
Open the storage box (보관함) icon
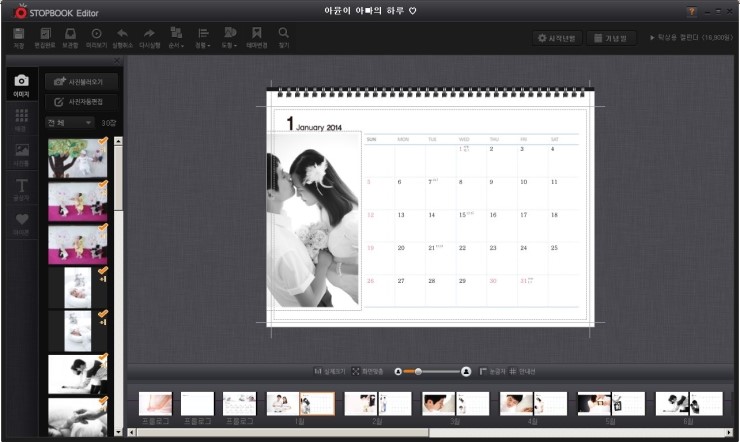pyautogui.click(x=70, y=37)
